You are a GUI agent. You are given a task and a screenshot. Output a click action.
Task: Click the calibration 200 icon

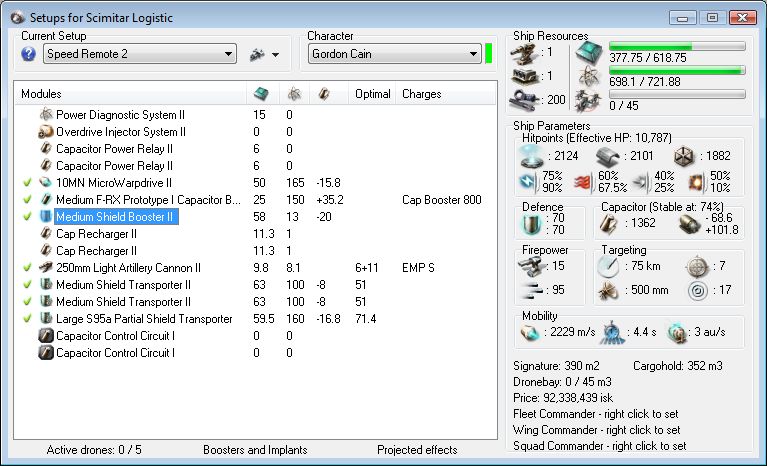(x=524, y=100)
